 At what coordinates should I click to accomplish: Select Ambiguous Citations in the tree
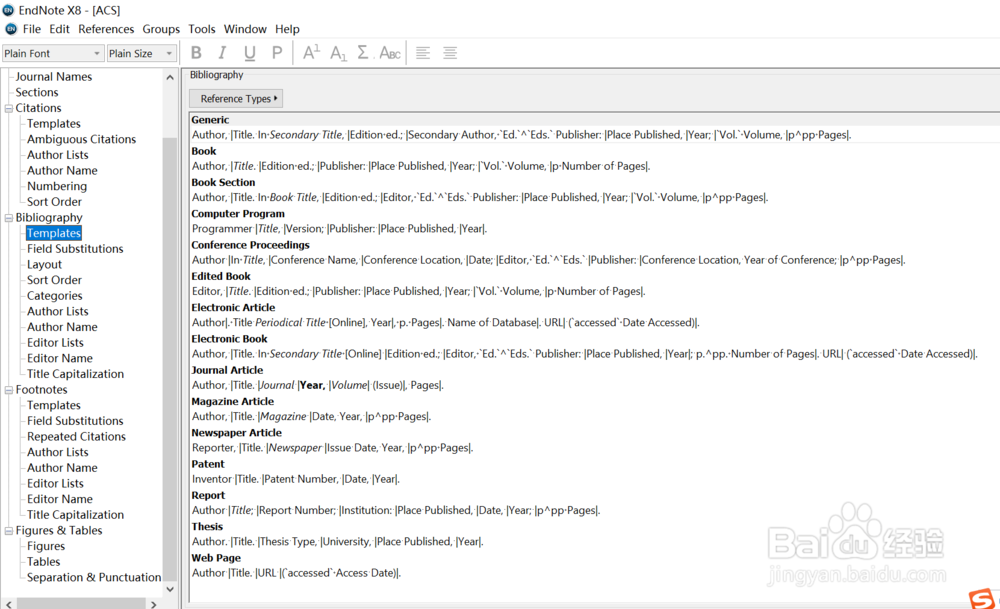coord(81,139)
